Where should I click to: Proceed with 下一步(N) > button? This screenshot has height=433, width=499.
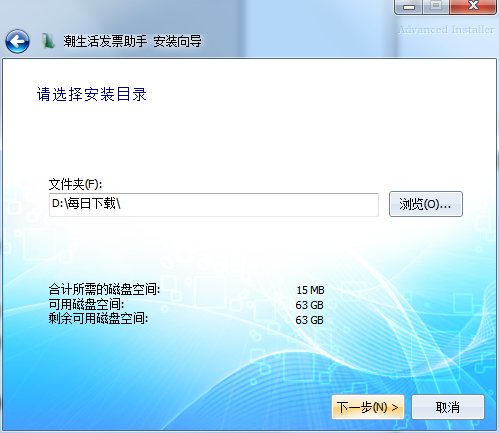pyautogui.click(x=368, y=407)
